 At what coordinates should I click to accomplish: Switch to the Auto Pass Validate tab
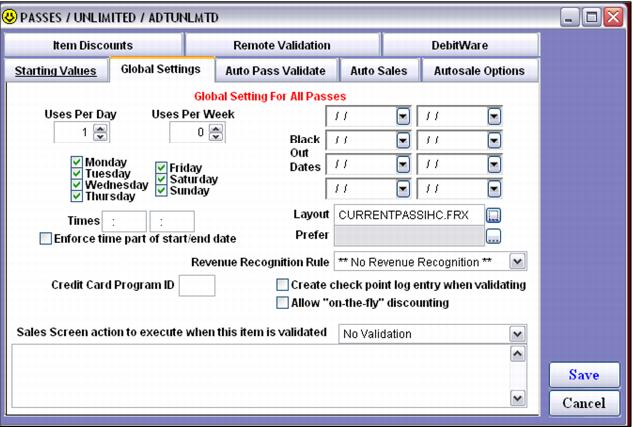(275, 72)
